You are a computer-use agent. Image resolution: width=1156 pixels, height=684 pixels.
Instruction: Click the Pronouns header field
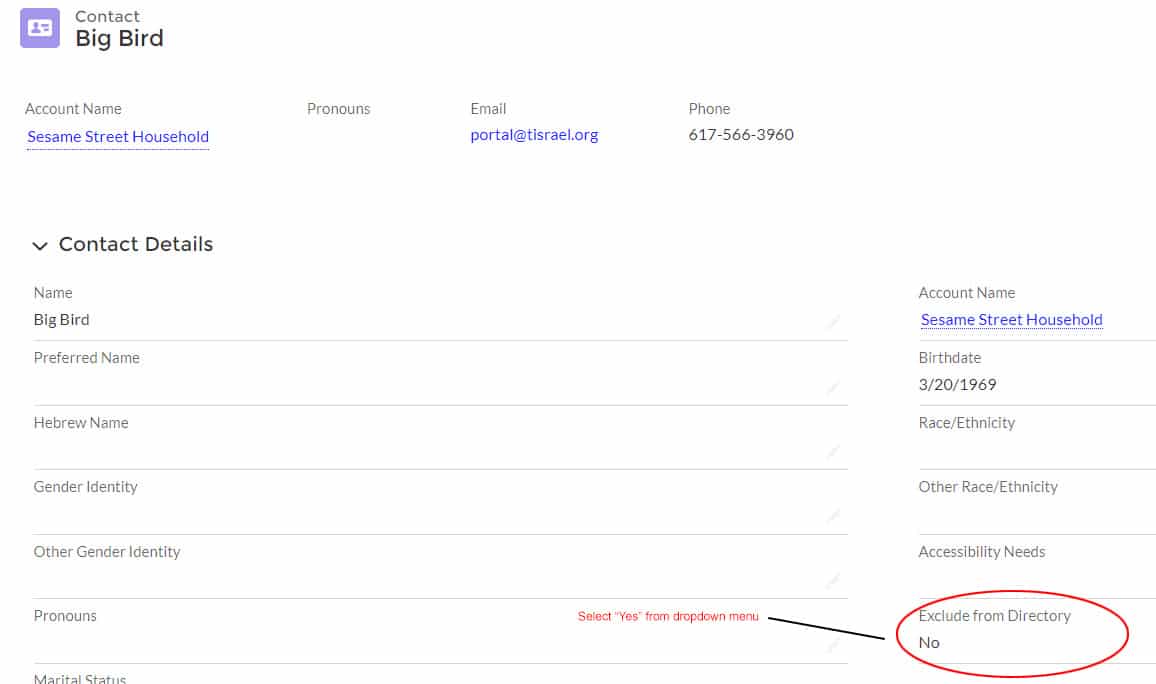click(x=338, y=108)
